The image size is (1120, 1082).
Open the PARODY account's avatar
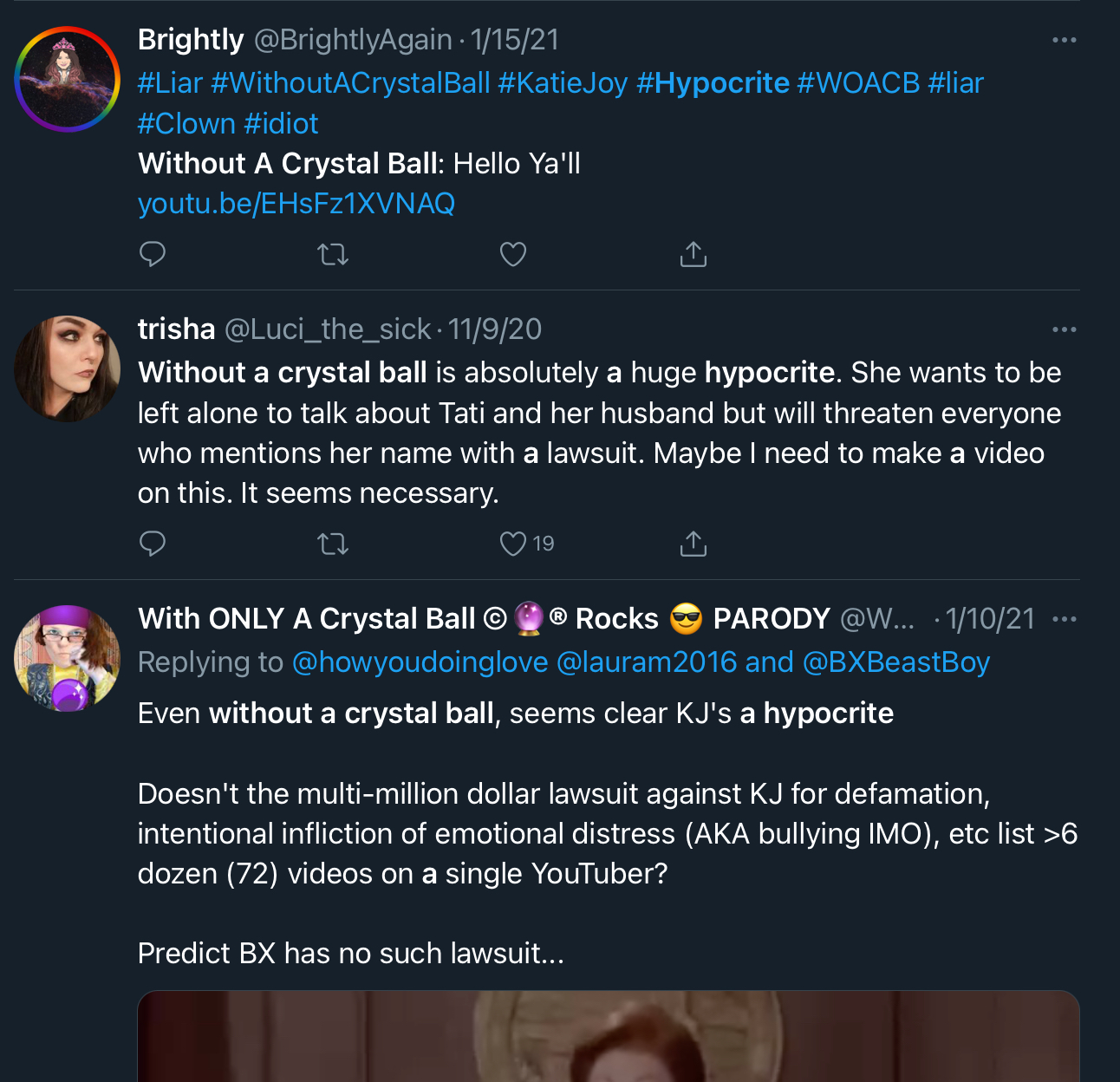(x=67, y=658)
